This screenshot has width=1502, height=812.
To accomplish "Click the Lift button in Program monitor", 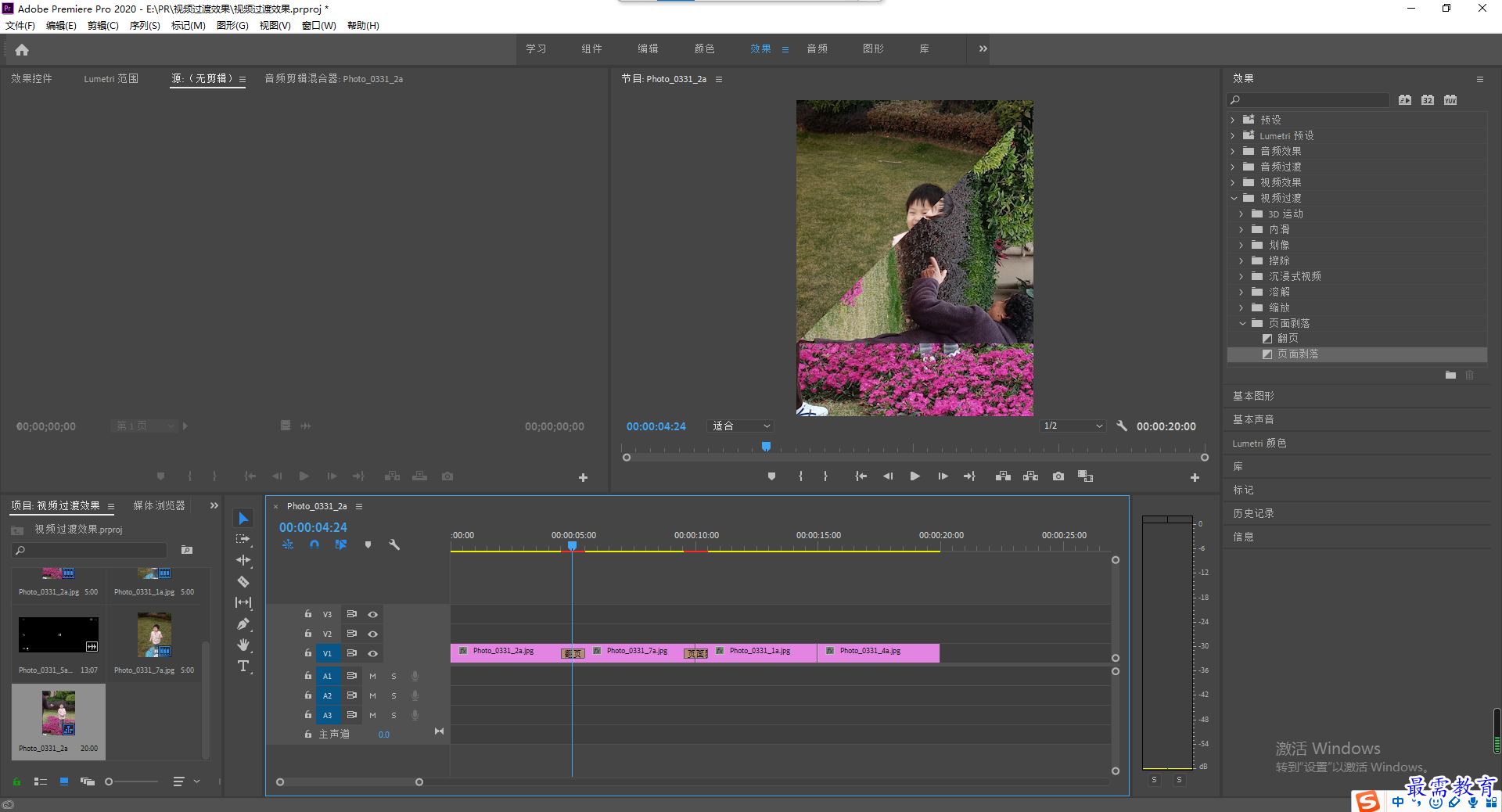I will [x=1003, y=476].
